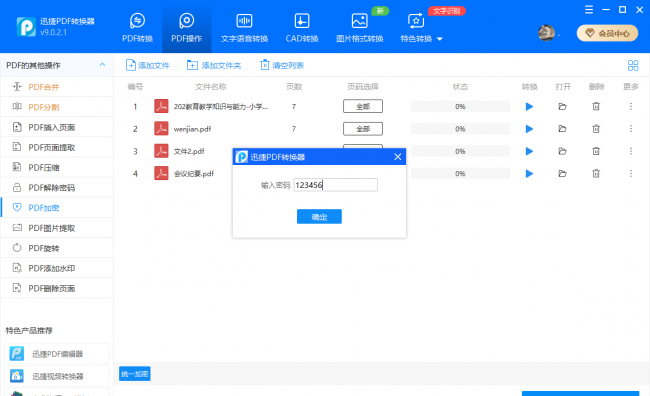Open output folder for file row 1
650x396 pixels.
(x=563, y=107)
